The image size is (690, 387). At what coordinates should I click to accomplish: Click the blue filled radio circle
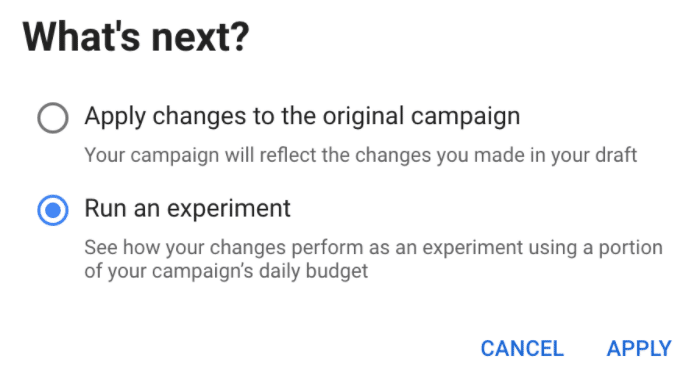53,210
